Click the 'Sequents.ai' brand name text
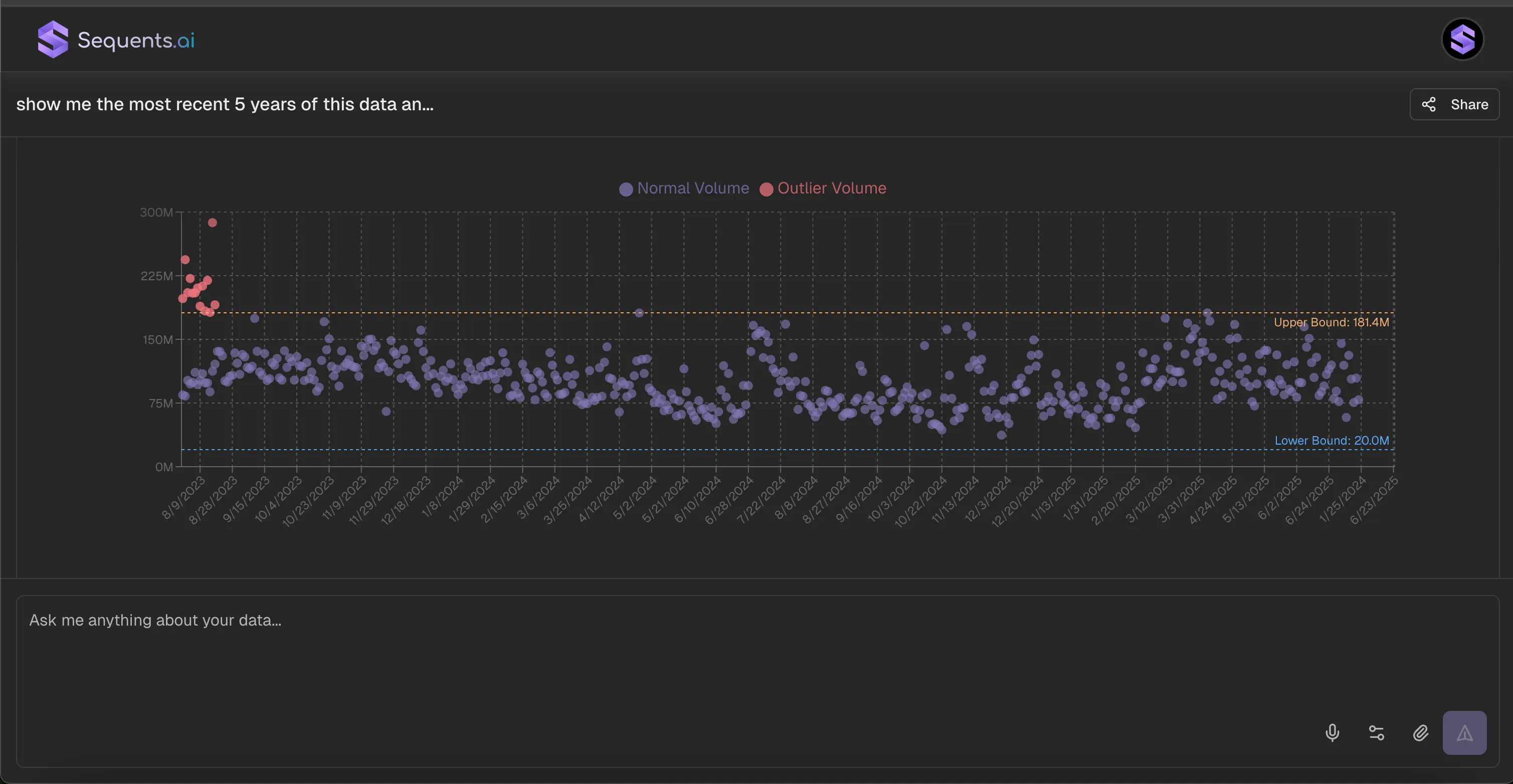Image resolution: width=1513 pixels, height=784 pixels. click(136, 40)
